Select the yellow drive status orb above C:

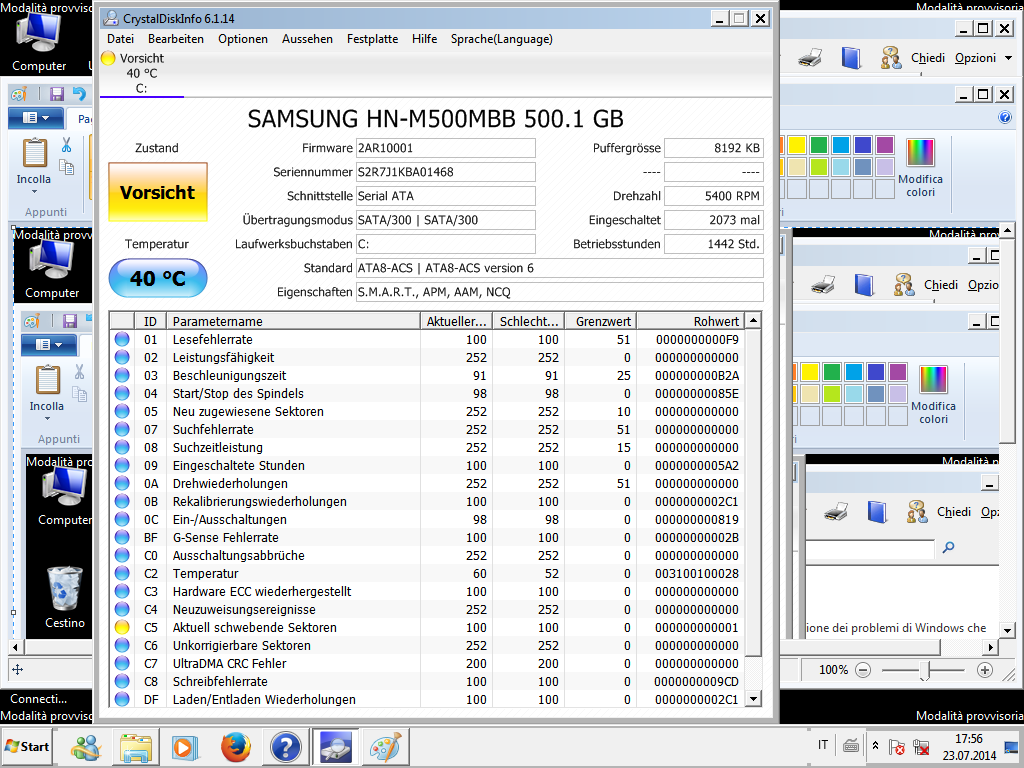[x=108, y=58]
